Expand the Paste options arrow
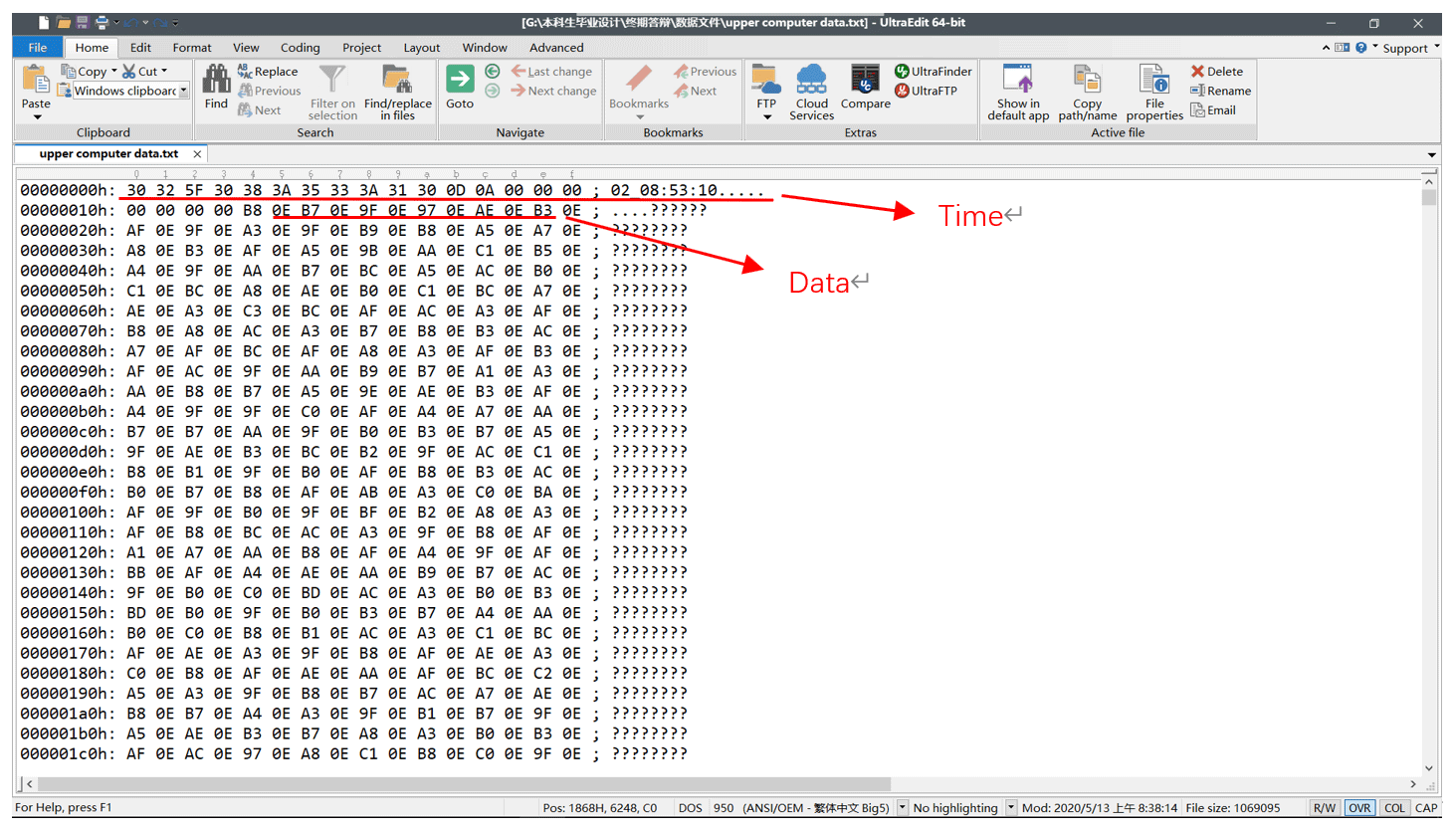The height and width of the screenshot is (831, 1456). pyautogui.click(x=37, y=117)
